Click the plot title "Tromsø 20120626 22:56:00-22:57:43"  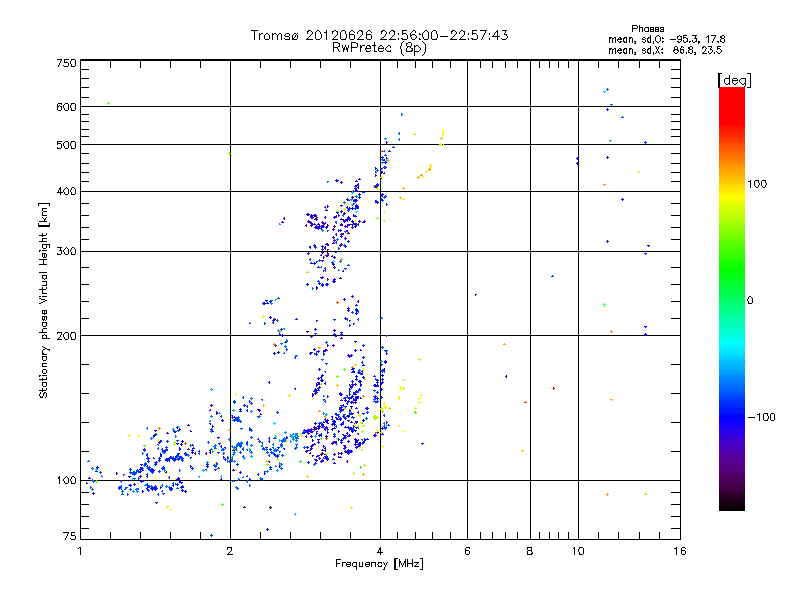[380, 35]
